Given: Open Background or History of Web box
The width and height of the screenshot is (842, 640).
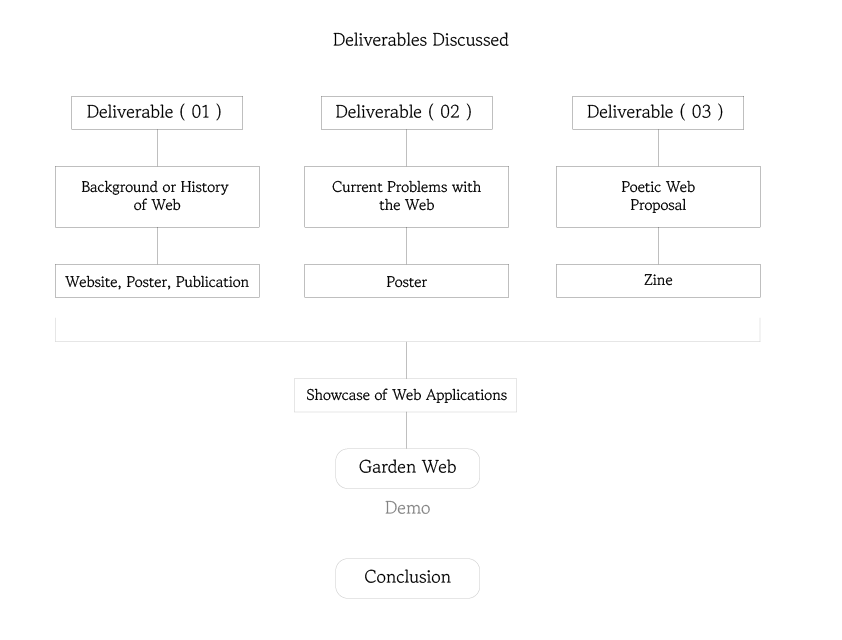Looking at the screenshot, I should [x=156, y=196].
